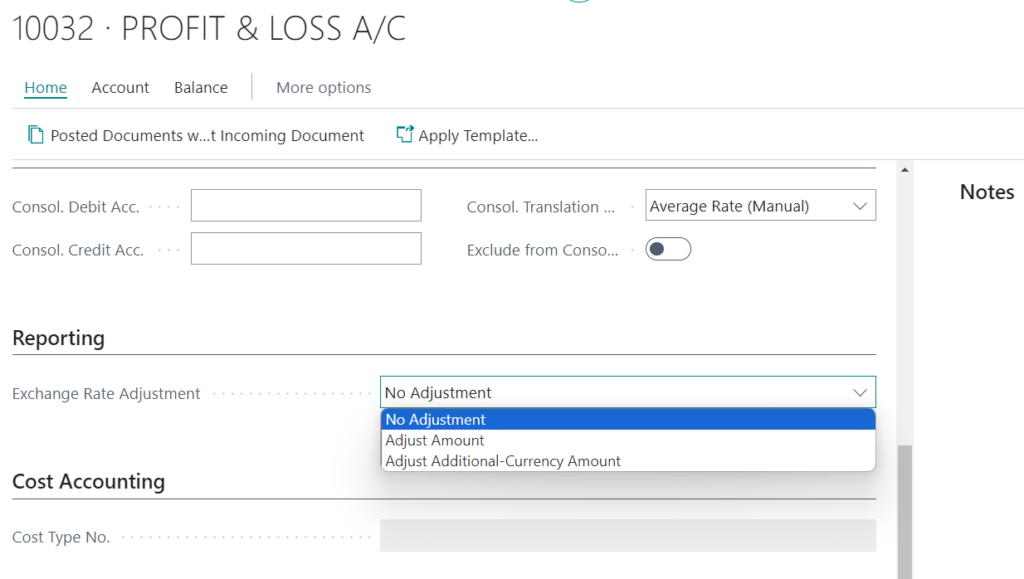
Task: Click the Posted Documents document icon
Action: (36, 135)
